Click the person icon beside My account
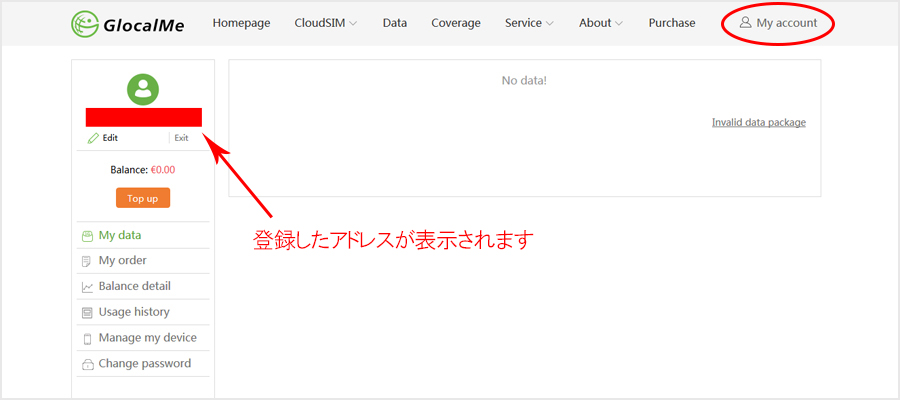The height and width of the screenshot is (400, 900). (x=745, y=23)
